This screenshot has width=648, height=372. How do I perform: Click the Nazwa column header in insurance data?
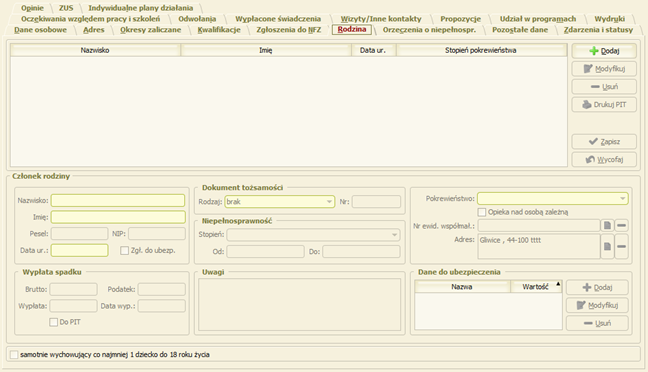click(462, 287)
